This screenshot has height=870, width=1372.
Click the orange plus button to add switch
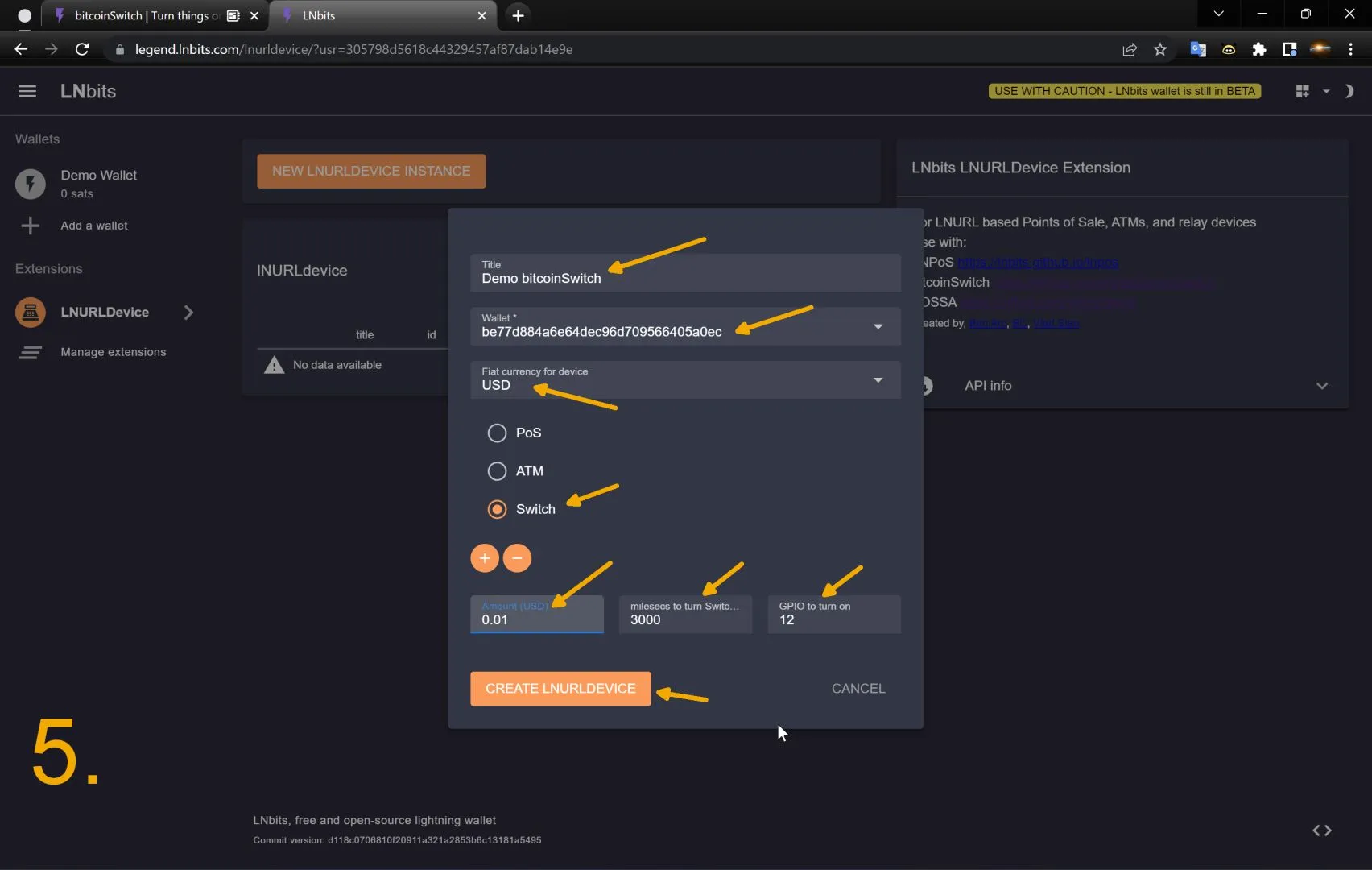coord(484,558)
